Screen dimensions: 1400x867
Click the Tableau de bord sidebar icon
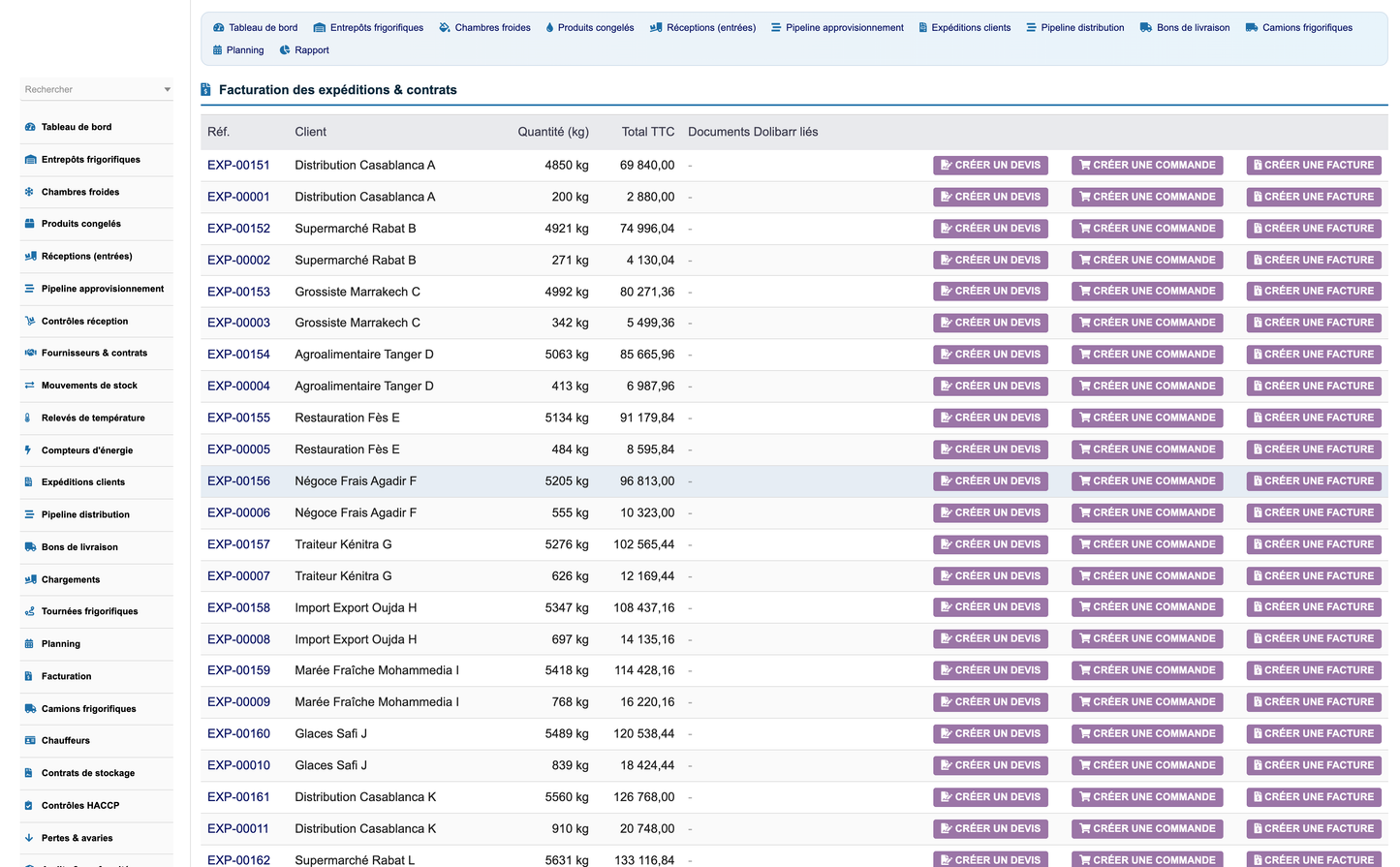pos(30,127)
